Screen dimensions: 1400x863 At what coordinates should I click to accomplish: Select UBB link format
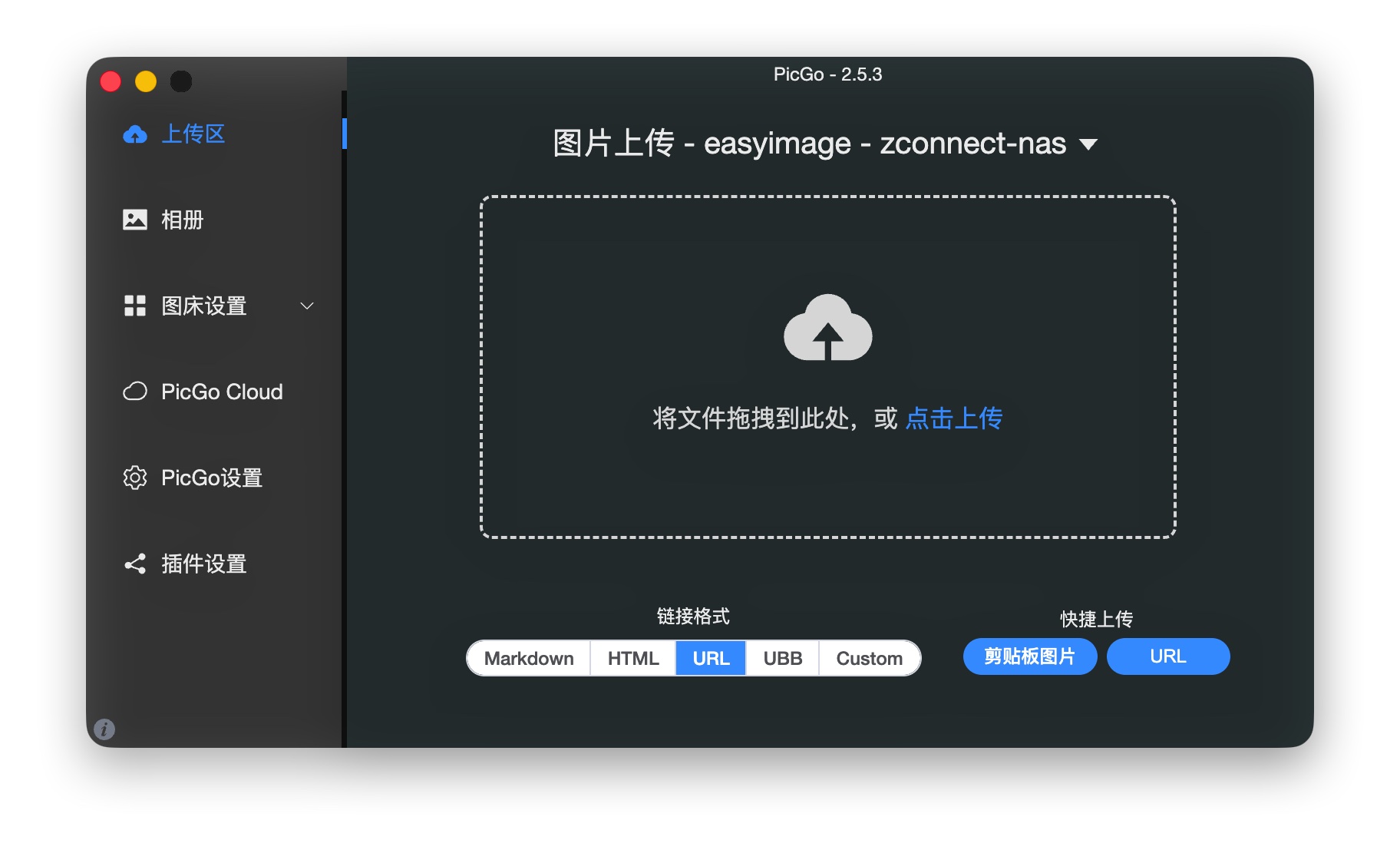coord(783,658)
